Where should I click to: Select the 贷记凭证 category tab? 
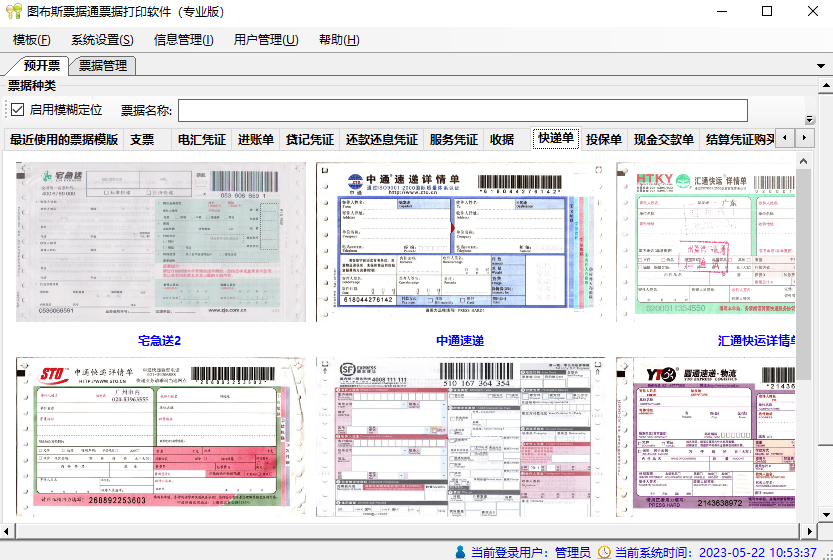coord(310,140)
